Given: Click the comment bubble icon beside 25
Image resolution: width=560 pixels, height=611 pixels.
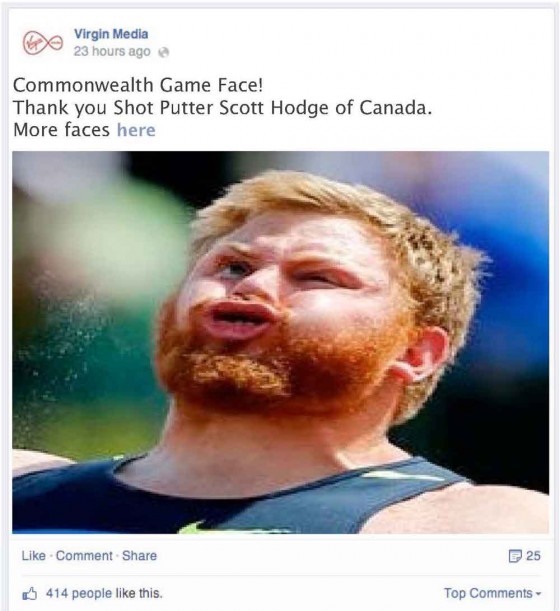Looking at the screenshot, I should (515, 556).
